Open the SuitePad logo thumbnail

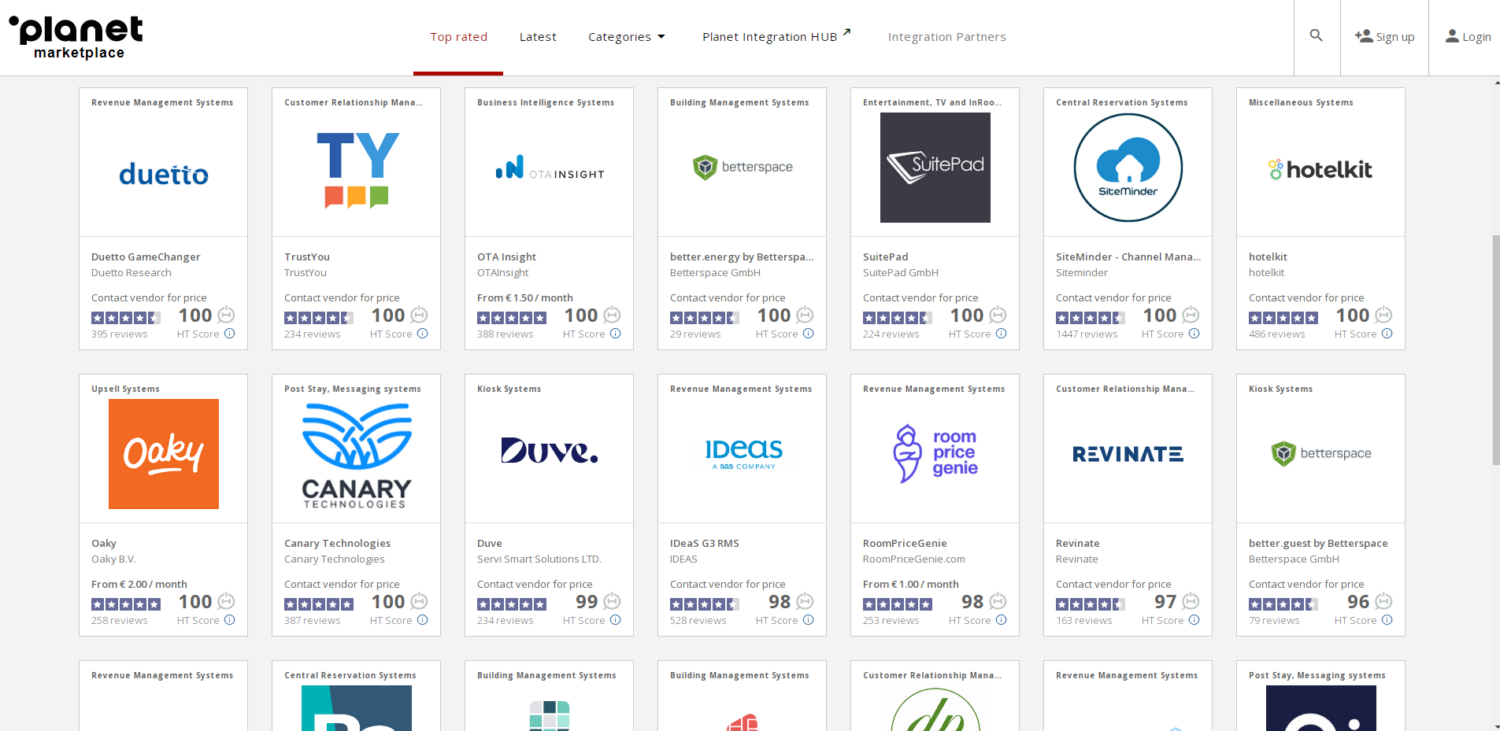point(935,167)
